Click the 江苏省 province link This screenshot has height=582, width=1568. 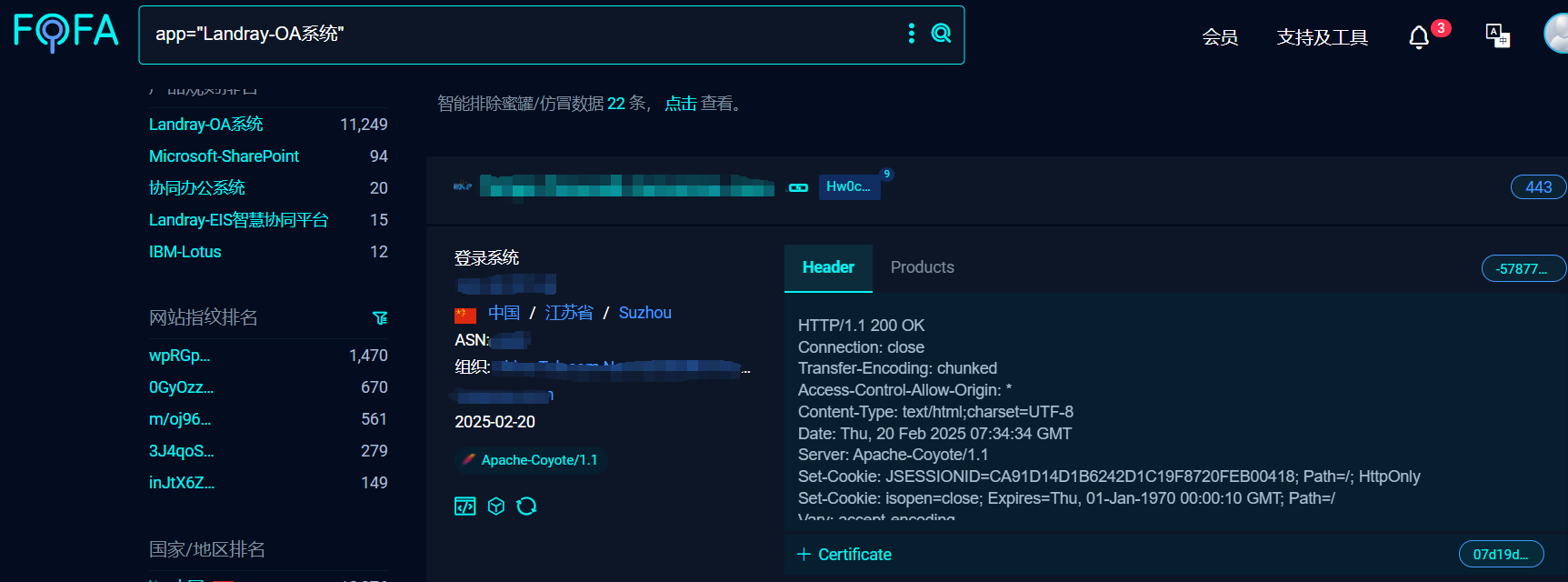[x=569, y=313]
